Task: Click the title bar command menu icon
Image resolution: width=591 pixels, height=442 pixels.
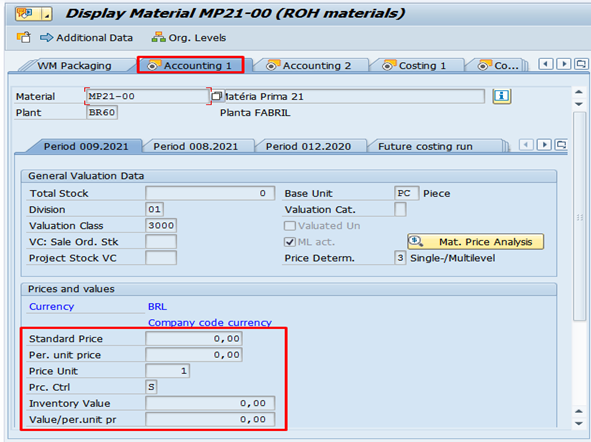Action: pos(33,14)
